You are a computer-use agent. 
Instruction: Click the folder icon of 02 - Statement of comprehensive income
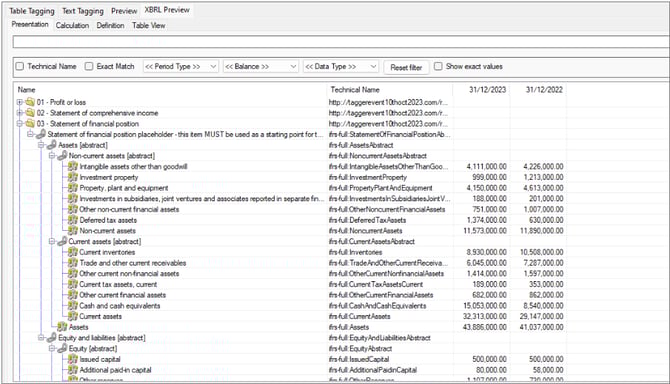click(30, 113)
